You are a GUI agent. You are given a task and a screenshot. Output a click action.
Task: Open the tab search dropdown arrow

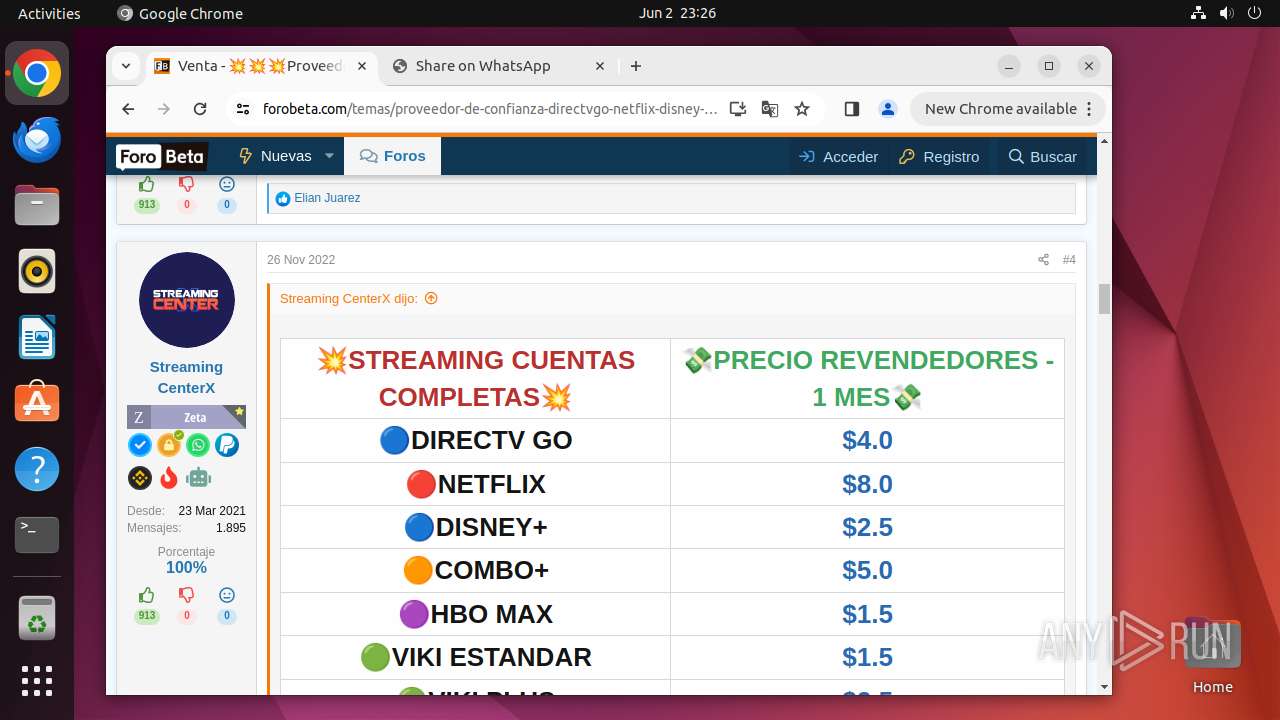click(126, 66)
